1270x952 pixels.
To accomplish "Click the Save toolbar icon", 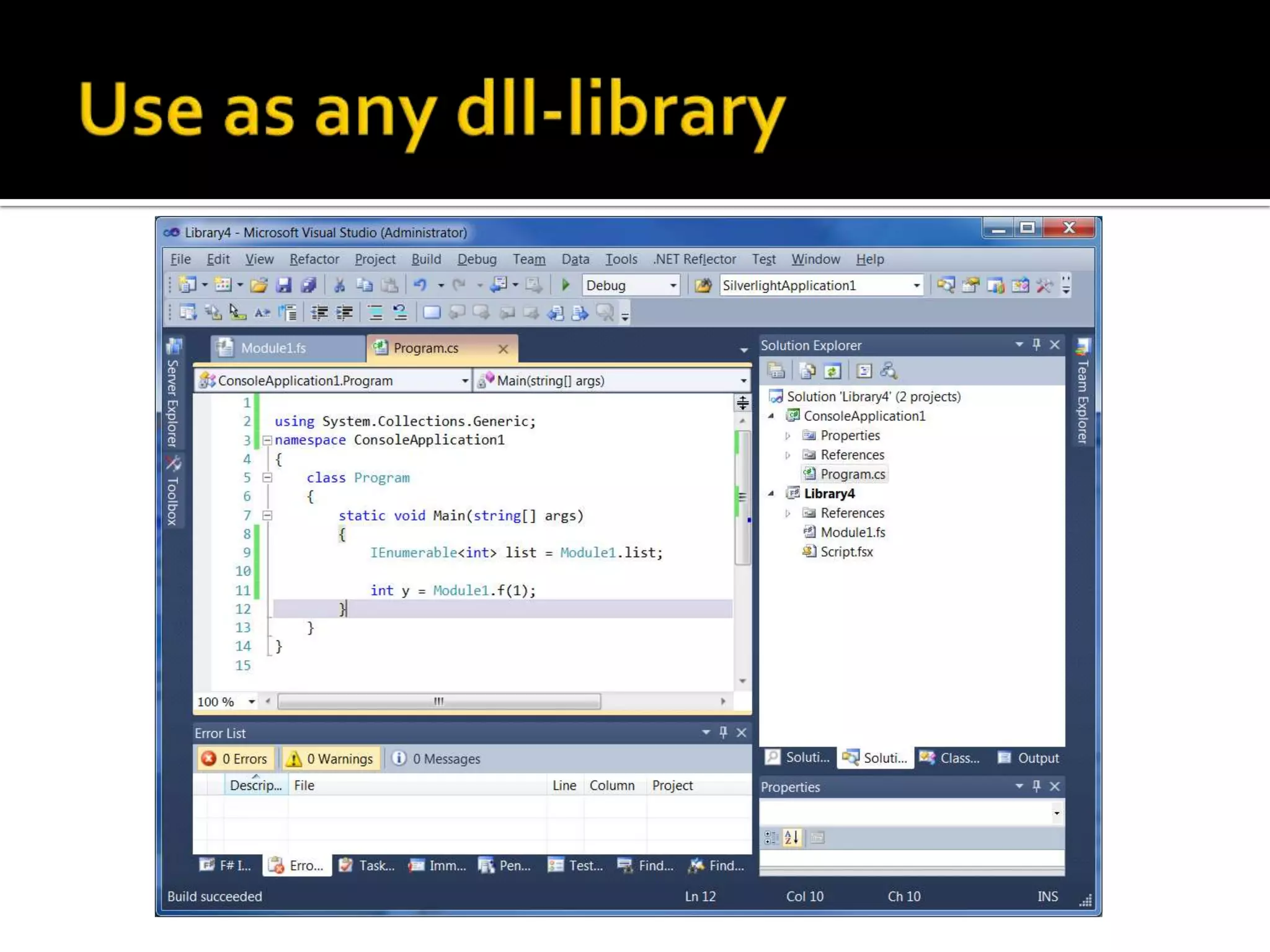I will pos(284,285).
